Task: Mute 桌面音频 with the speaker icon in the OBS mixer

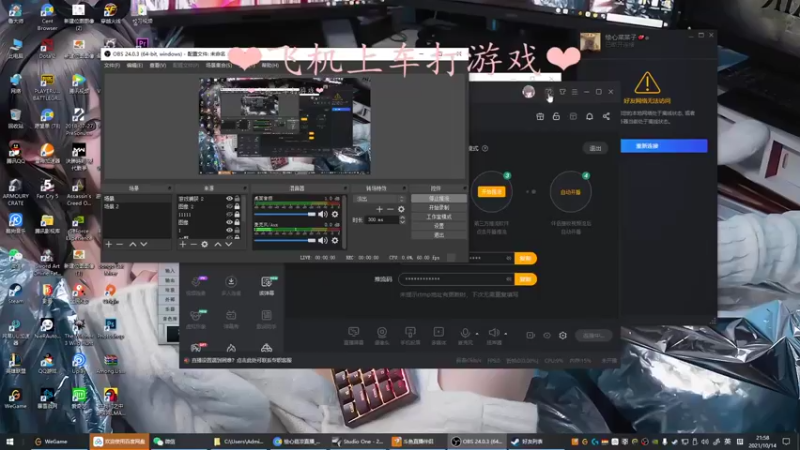Action: (323, 214)
